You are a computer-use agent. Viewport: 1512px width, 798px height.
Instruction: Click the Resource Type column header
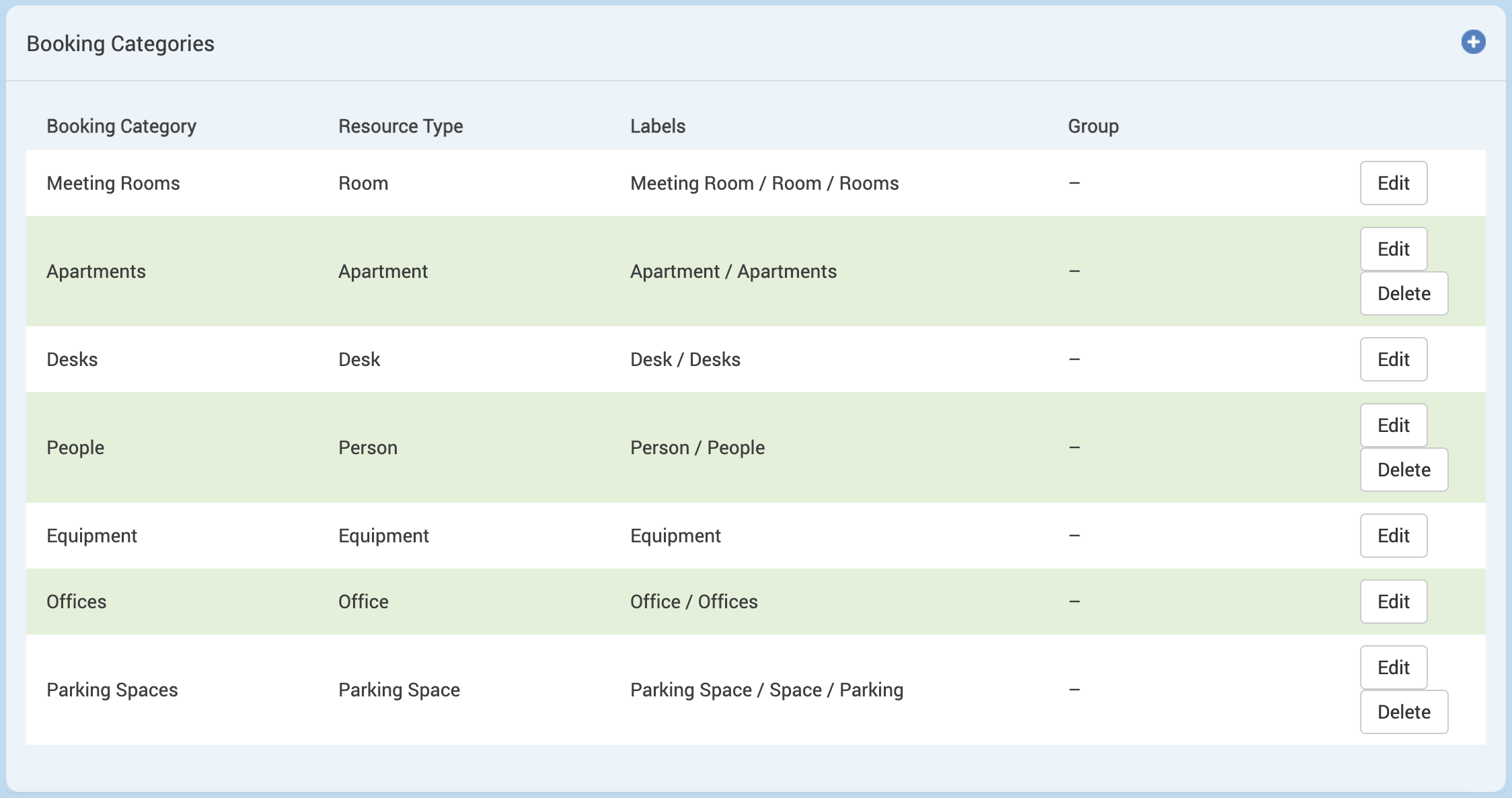pyautogui.click(x=400, y=126)
